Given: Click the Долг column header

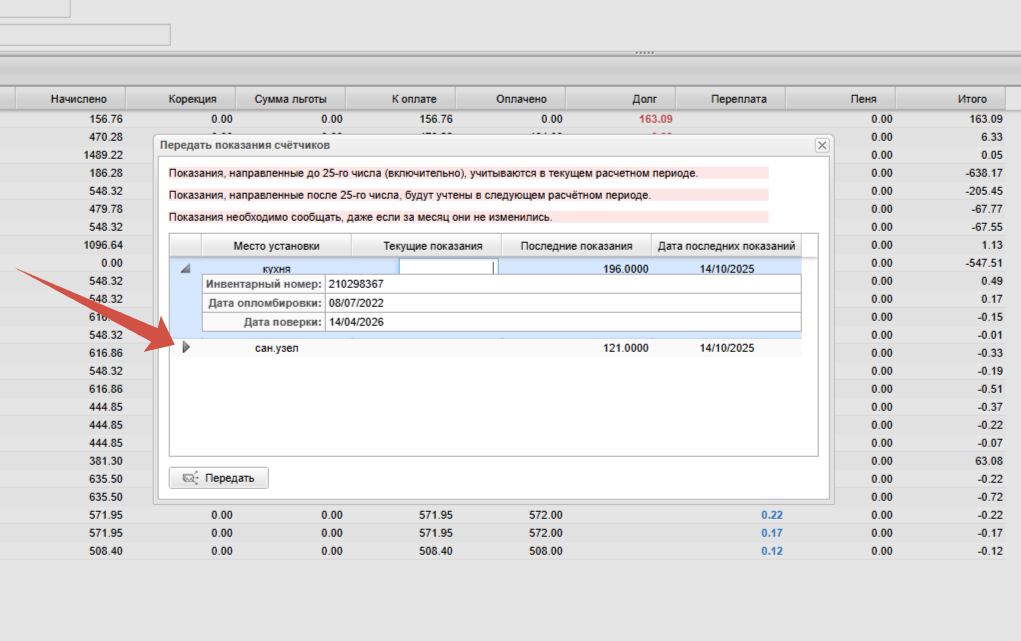Looking at the screenshot, I should tap(644, 99).
